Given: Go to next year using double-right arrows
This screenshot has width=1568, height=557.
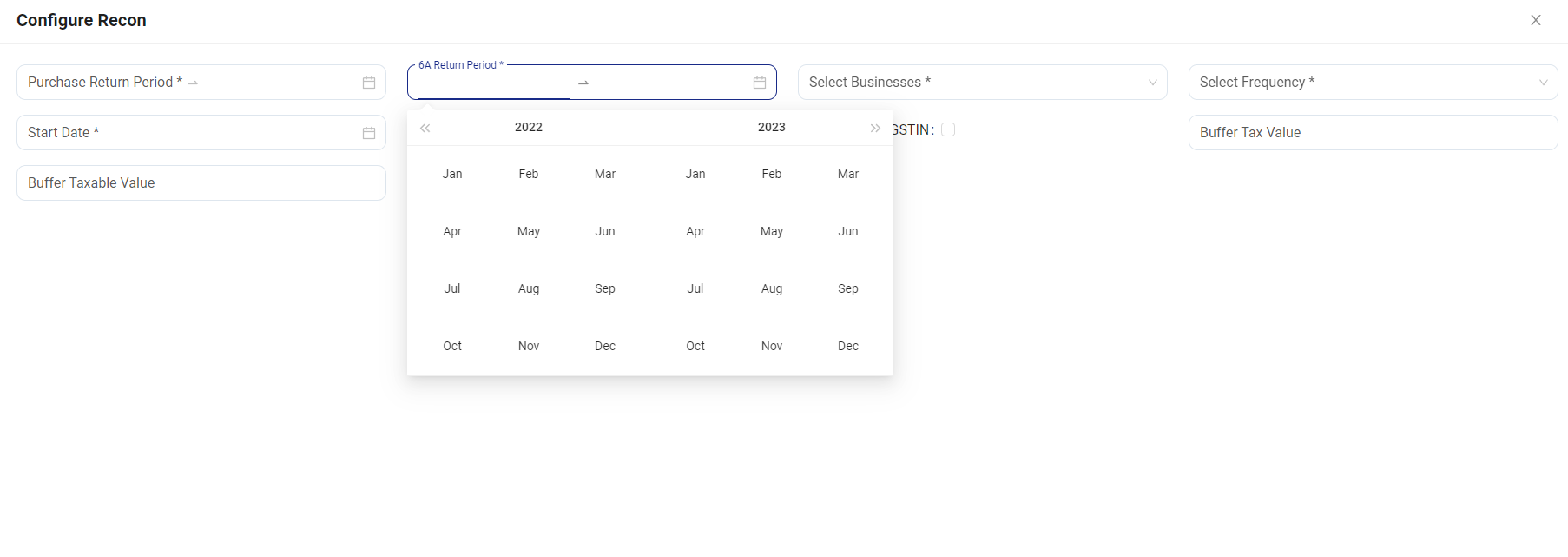Looking at the screenshot, I should [x=875, y=128].
